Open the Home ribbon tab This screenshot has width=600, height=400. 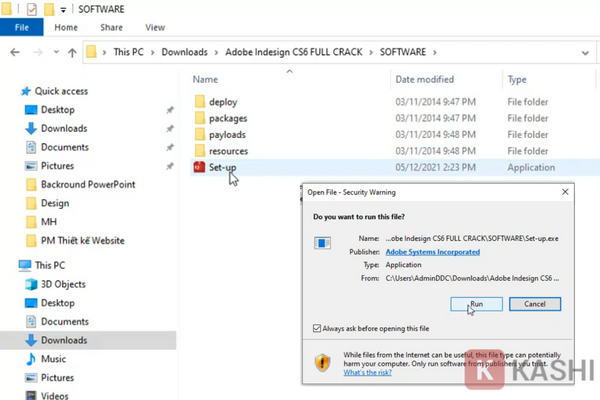coord(66,28)
